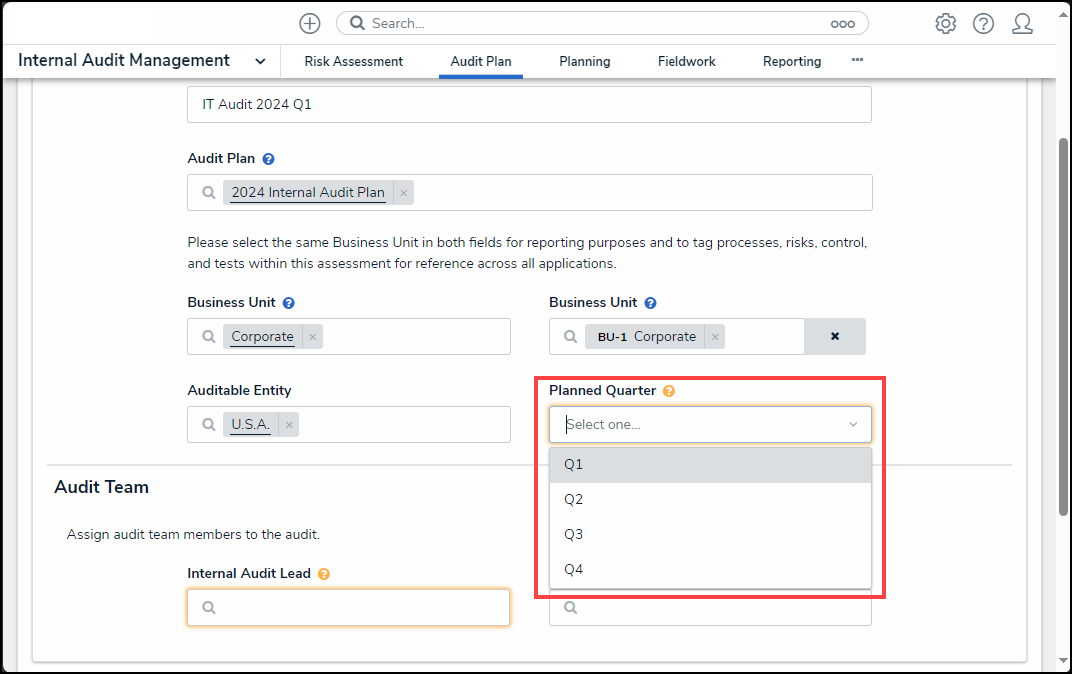Clear the right Business Unit field
The width and height of the screenshot is (1072, 674).
coord(835,337)
